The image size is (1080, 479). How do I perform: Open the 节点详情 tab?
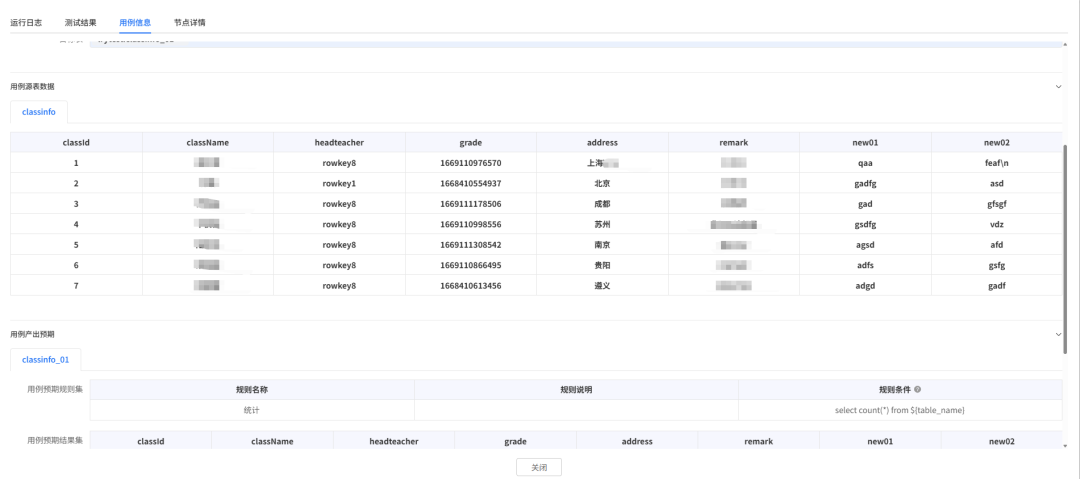click(x=189, y=22)
